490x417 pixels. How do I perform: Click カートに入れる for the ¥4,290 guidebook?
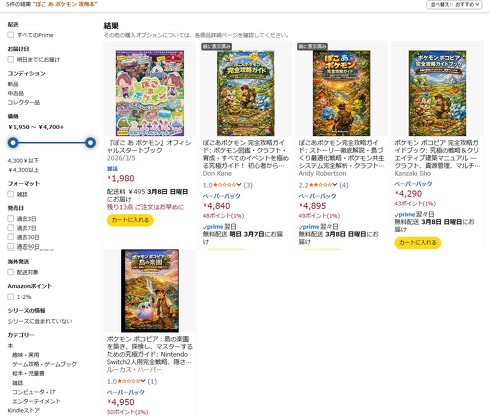(x=418, y=242)
